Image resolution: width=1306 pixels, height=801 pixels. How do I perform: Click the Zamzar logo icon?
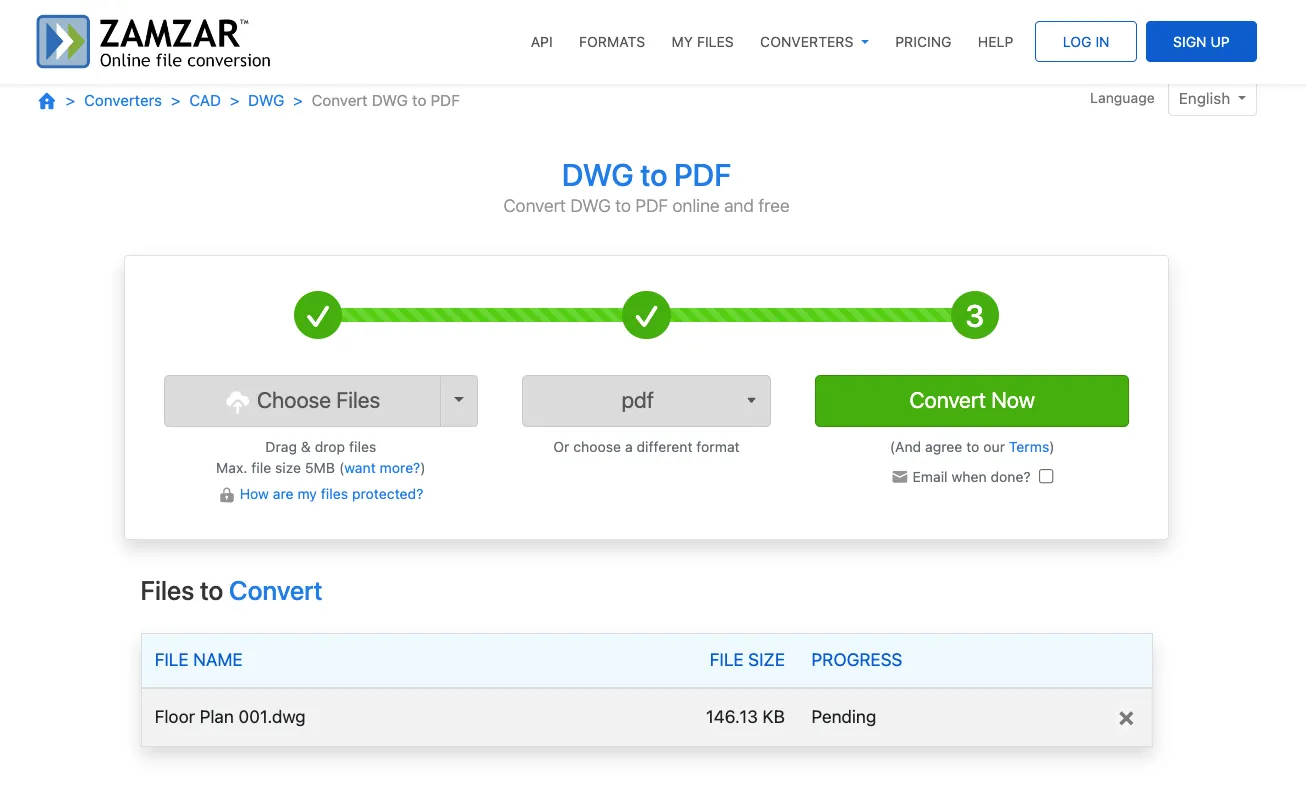tap(63, 42)
